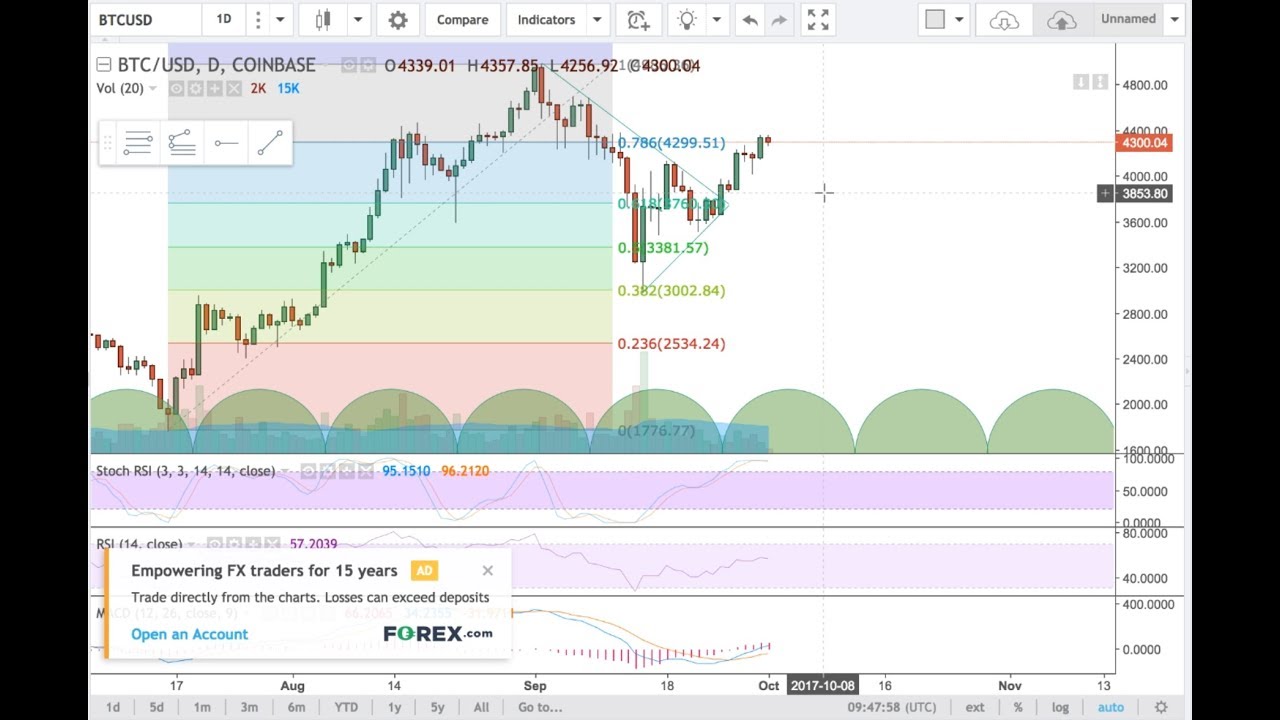The width and height of the screenshot is (1280, 720).
Task: Save chart layout to cloud
Action: pos(1062,20)
